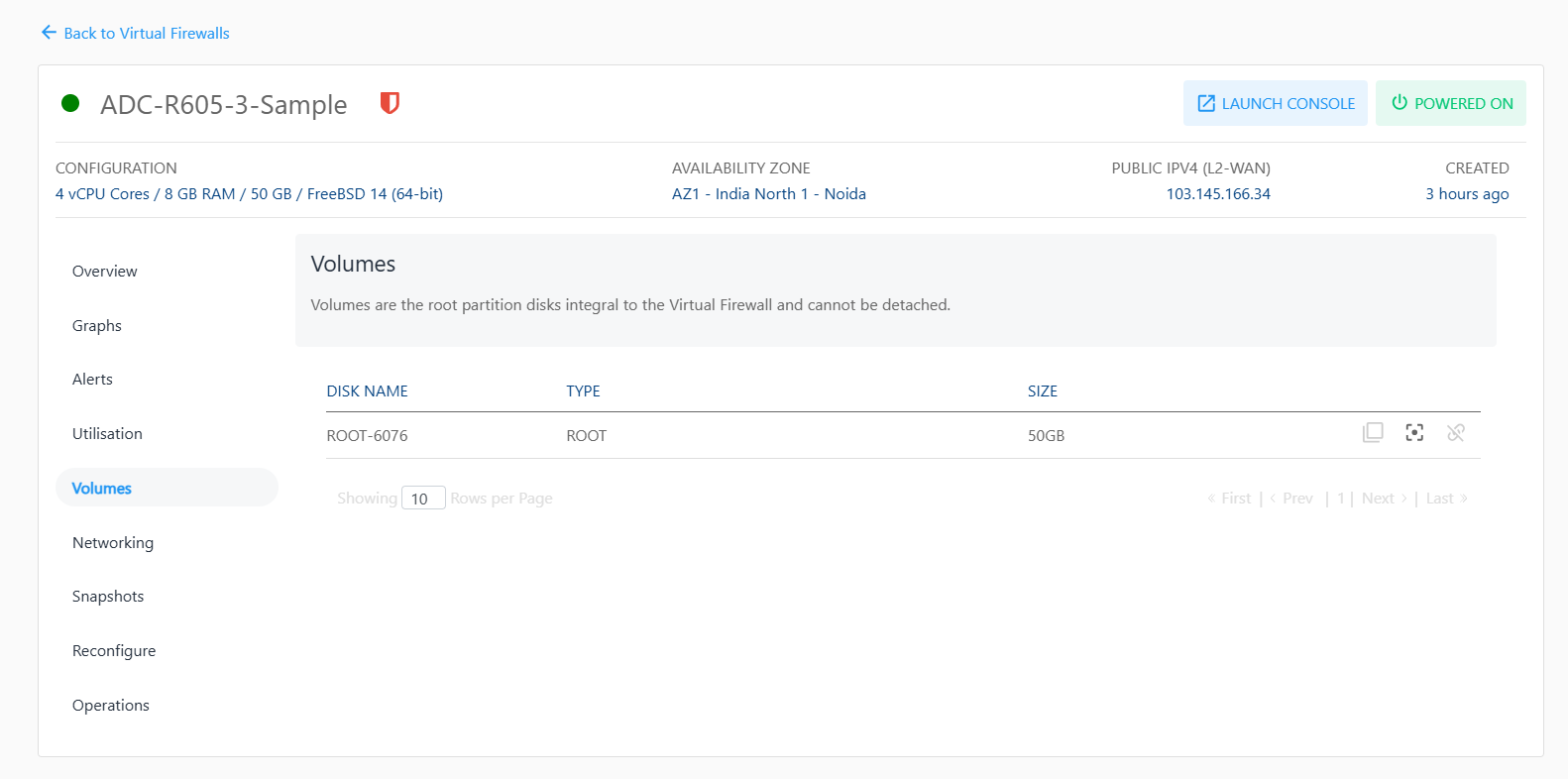
Task: Open the Utilisation section
Action: (107, 434)
